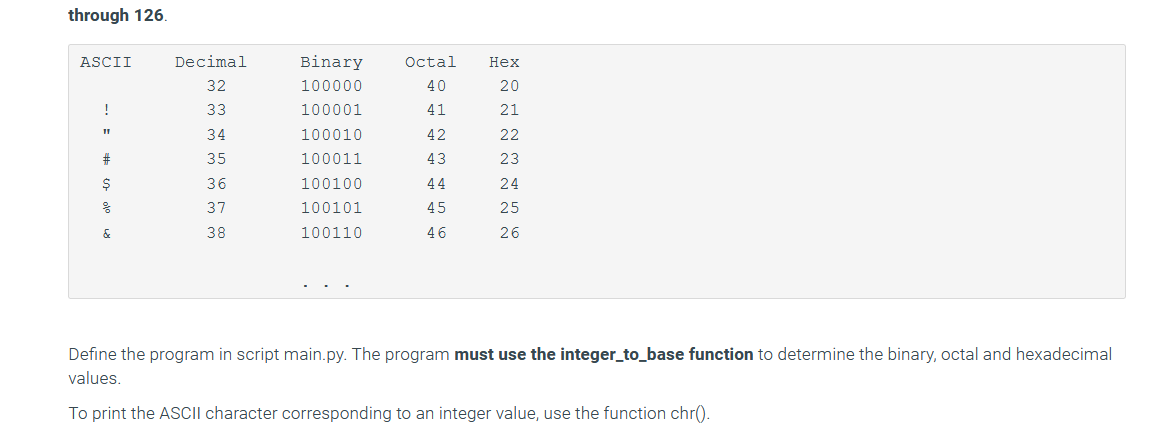1156x434 pixels.
Task: Click the Binary column header
Action: tap(331, 62)
